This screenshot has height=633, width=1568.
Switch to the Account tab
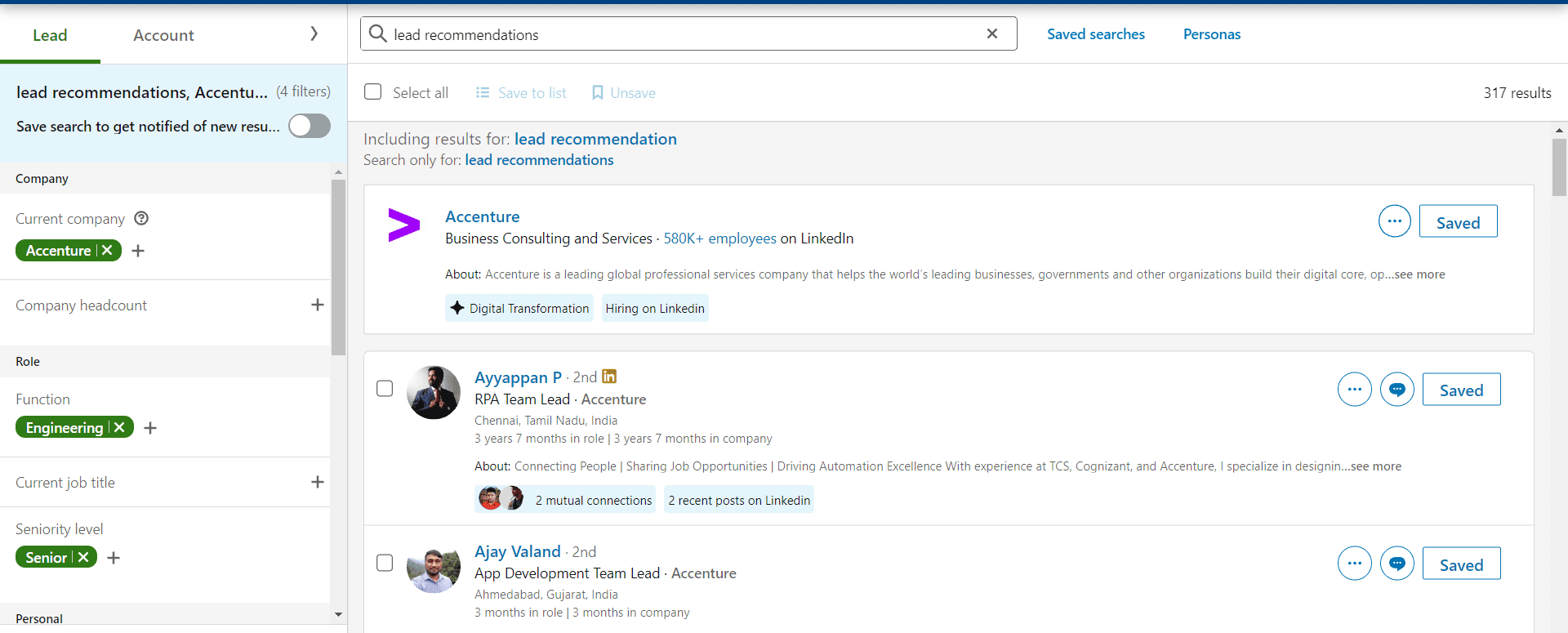click(163, 35)
